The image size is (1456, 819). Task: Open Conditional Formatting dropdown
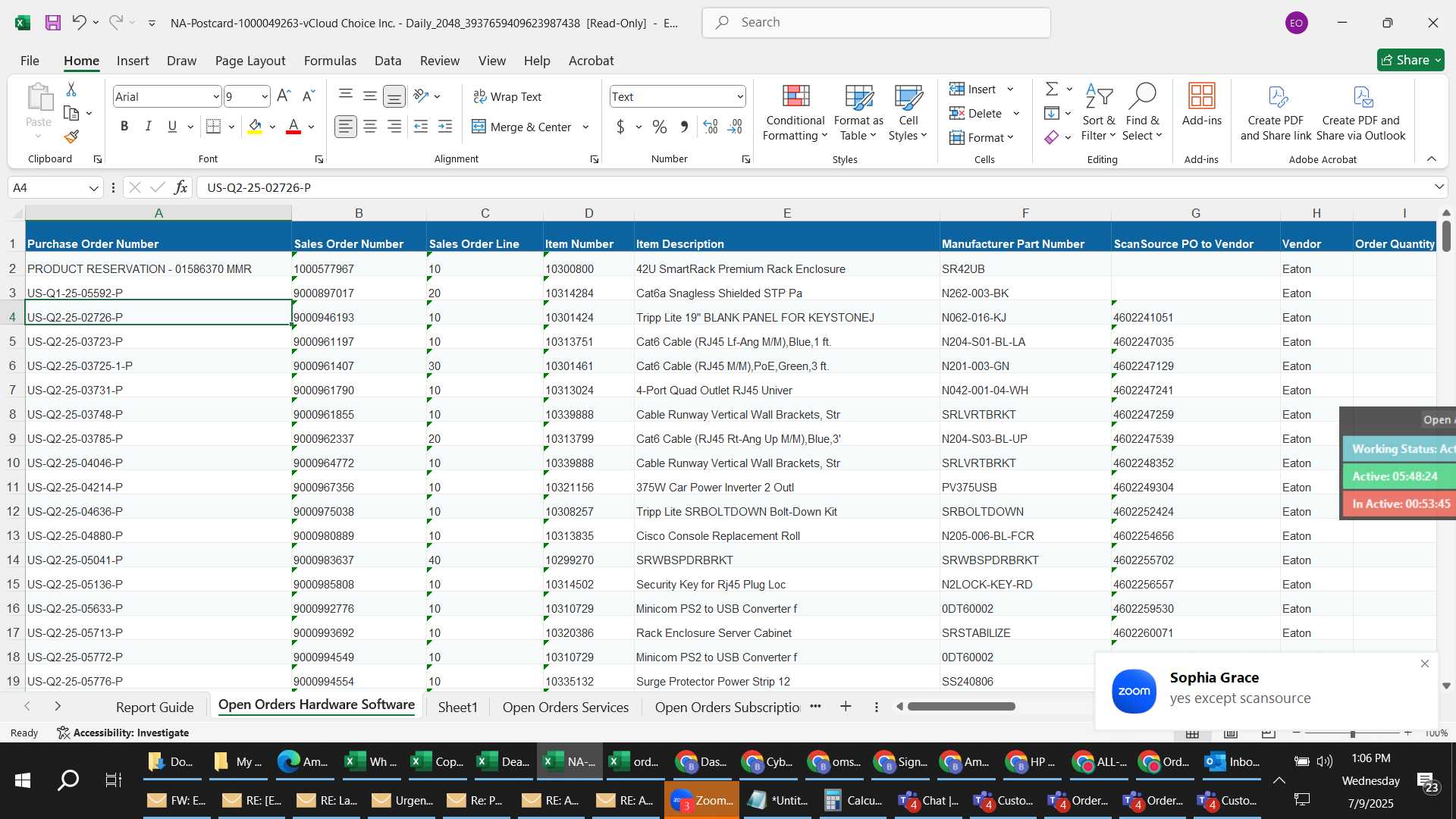tap(795, 112)
